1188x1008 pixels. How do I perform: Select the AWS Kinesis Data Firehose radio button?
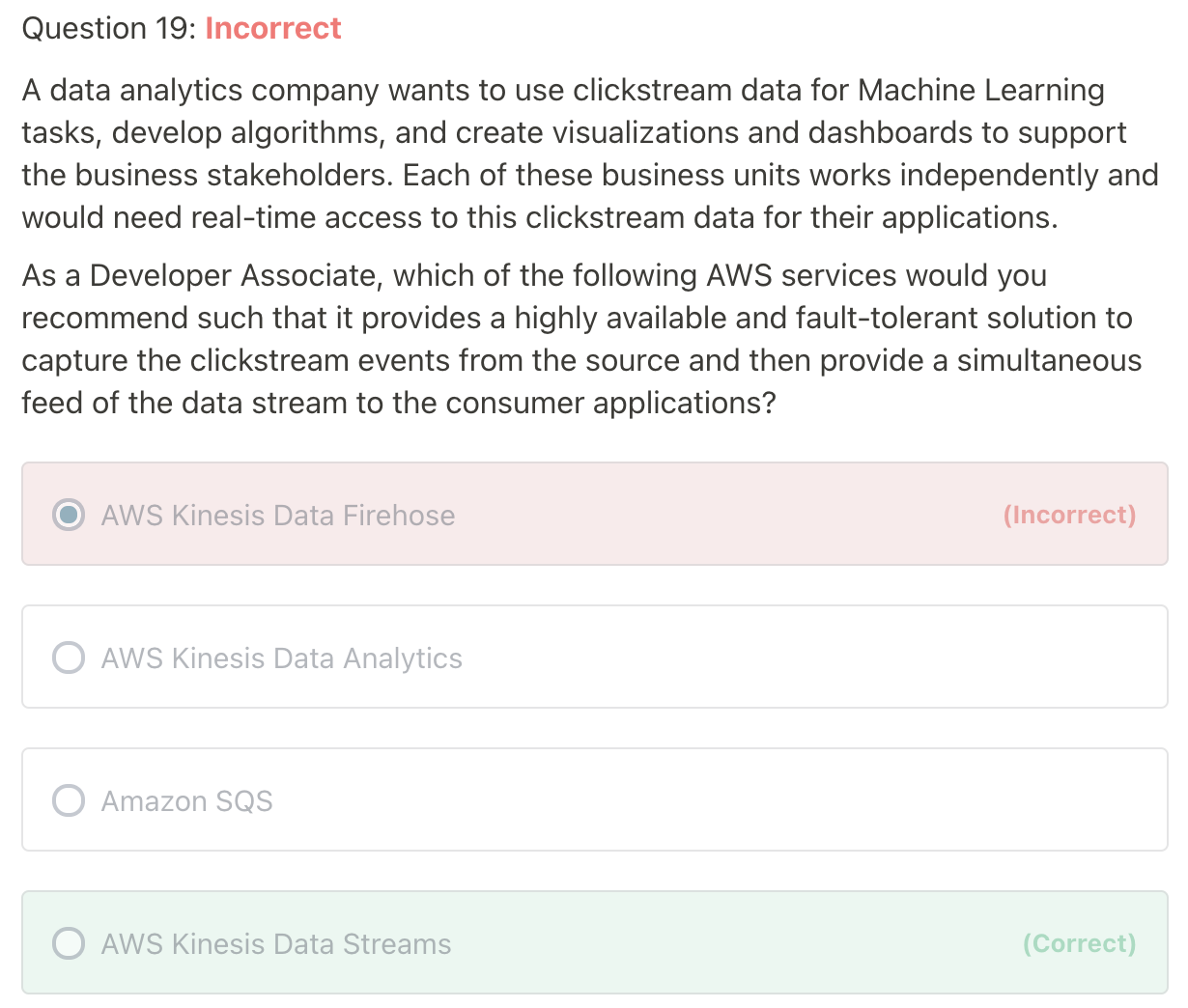pyautogui.click(x=68, y=515)
